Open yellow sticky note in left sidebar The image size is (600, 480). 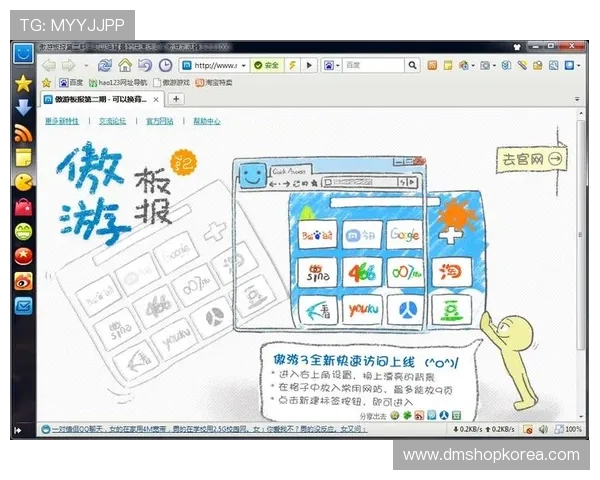pyautogui.click(x=23, y=158)
